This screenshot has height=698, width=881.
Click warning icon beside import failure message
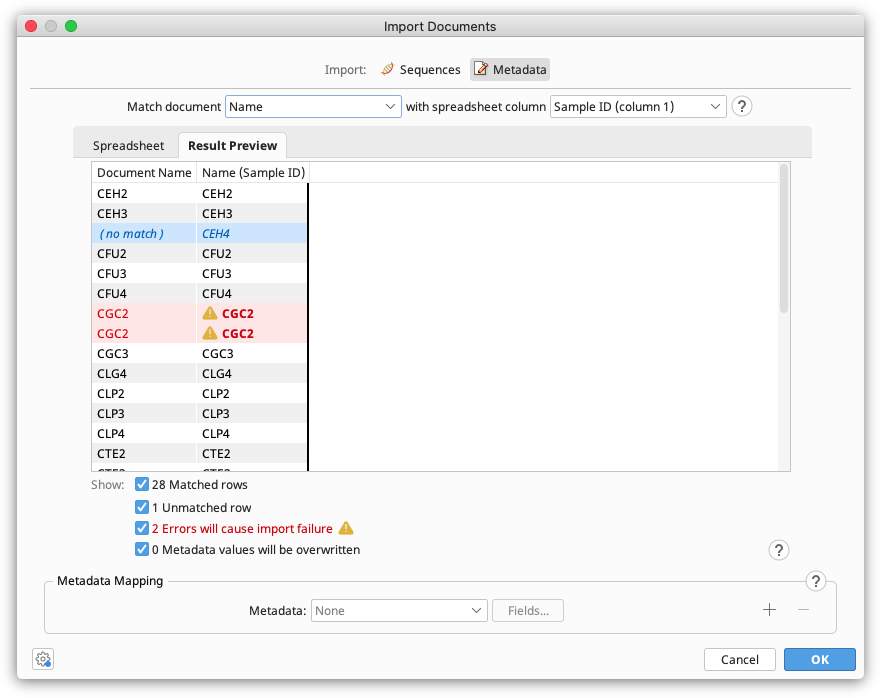tap(346, 528)
